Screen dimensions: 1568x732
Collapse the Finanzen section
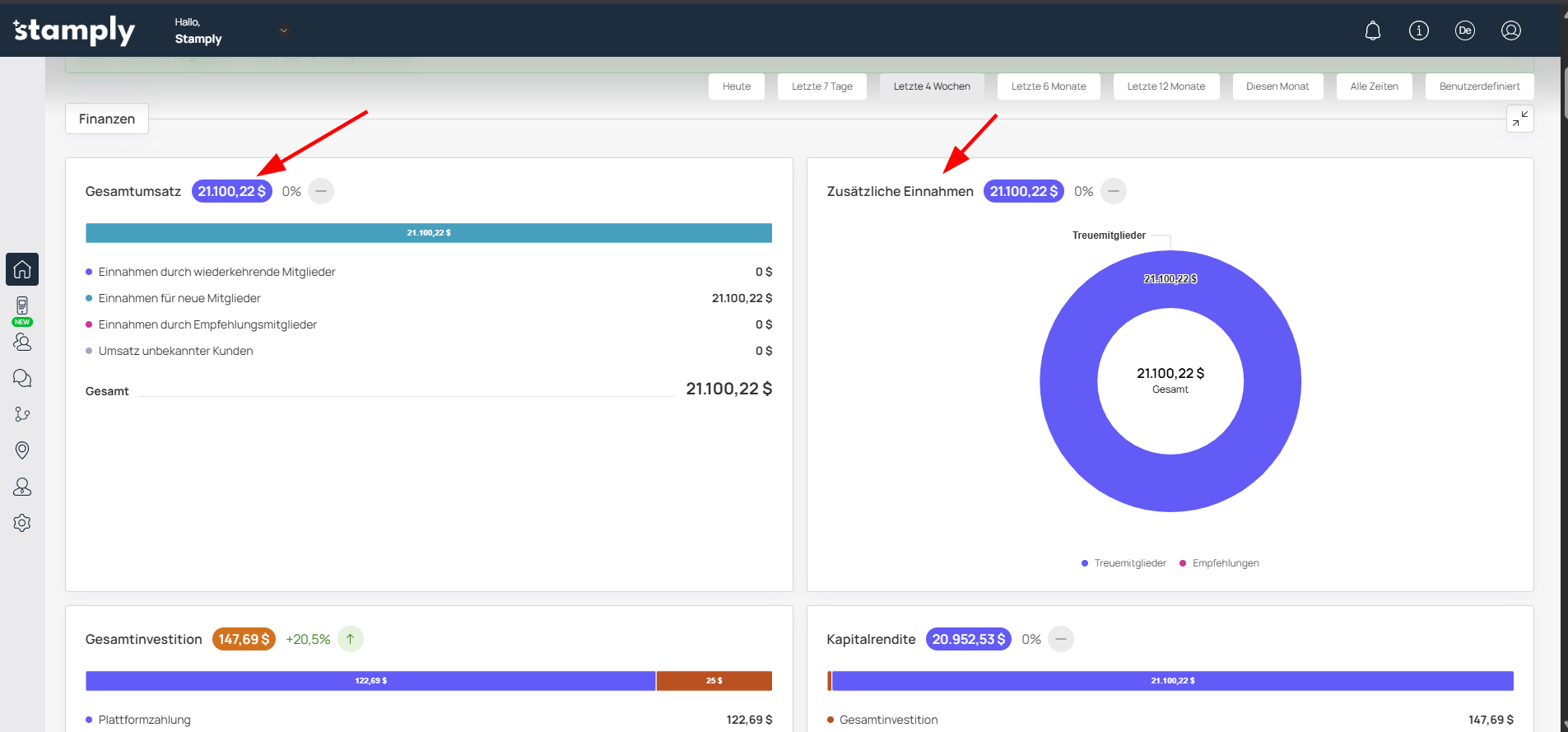pyautogui.click(x=1519, y=119)
